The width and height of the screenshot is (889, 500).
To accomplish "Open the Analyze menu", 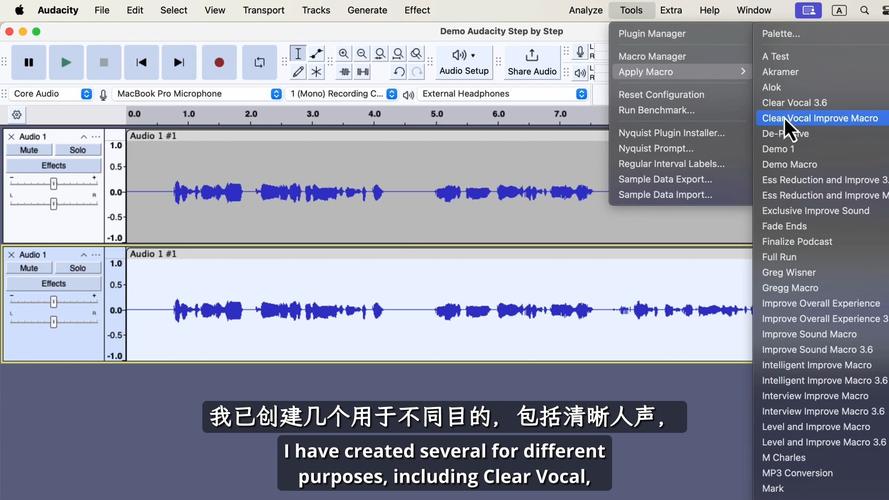I will click(586, 10).
